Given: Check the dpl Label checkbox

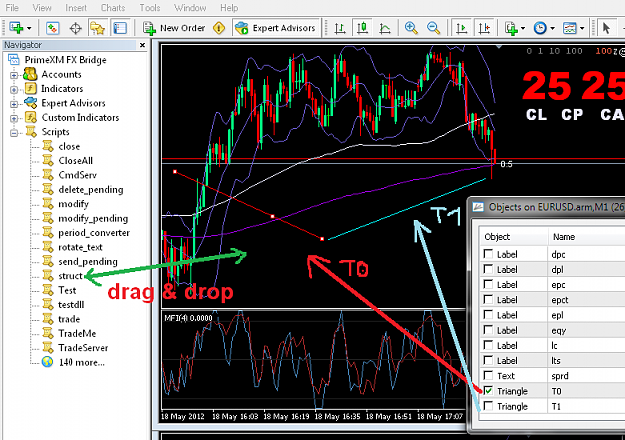Looking at the screenshot, I should pos(488,269).
